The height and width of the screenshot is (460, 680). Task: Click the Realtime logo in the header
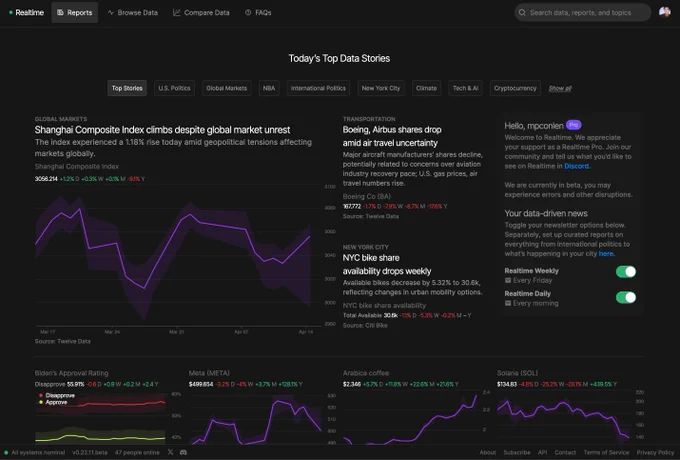click(x=26, y=13)
